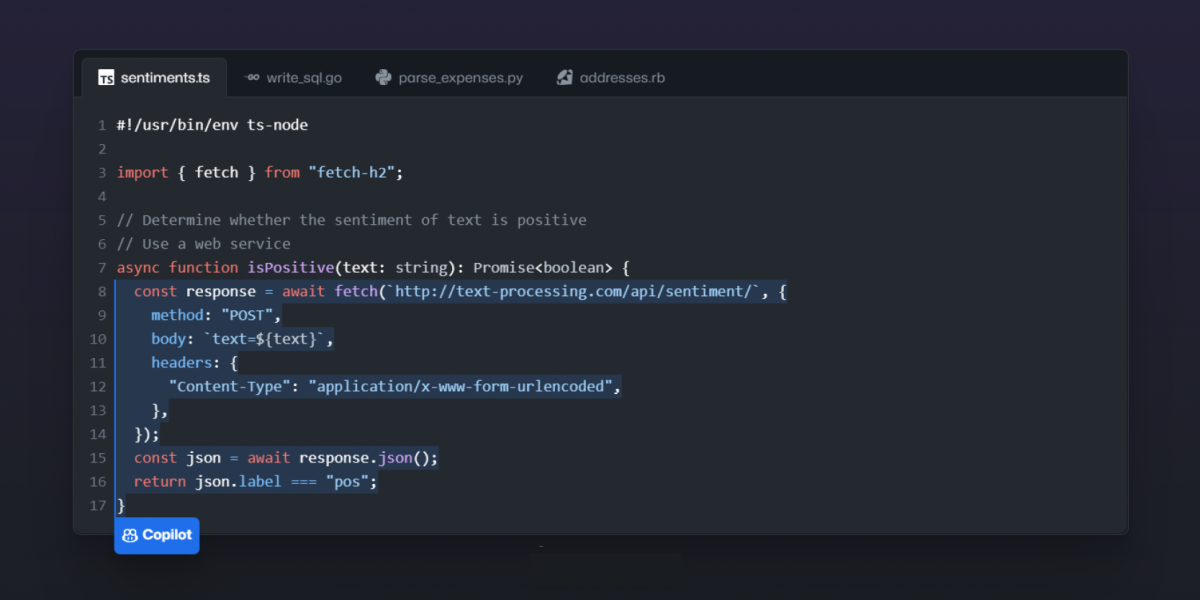The height and width of the screenshot is (600, 1200).
Task: Click the text-processing.com sentiment URL string
Action: [x=574, y=291]
